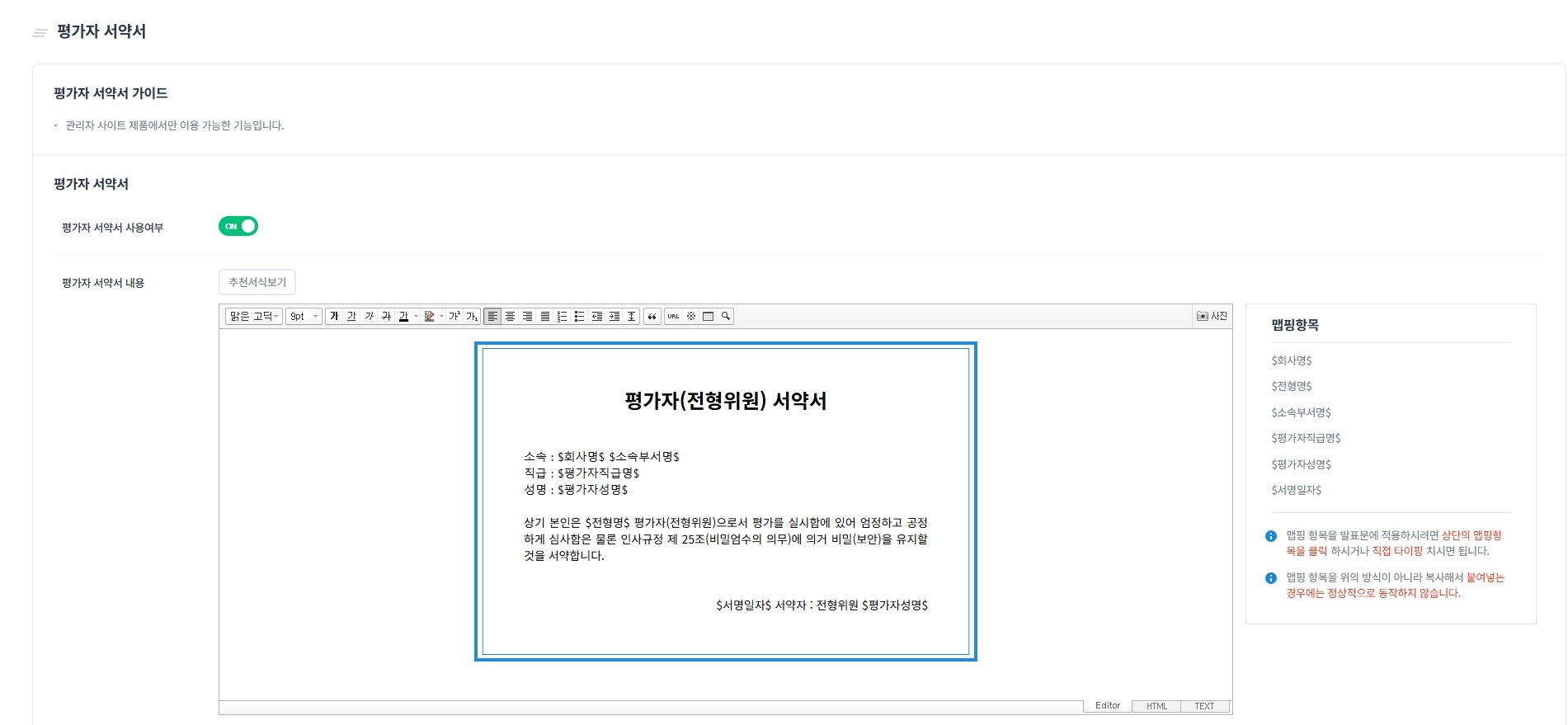Align text right
1568x725 pixels.
pyautogui.click(x=527, y=316)
